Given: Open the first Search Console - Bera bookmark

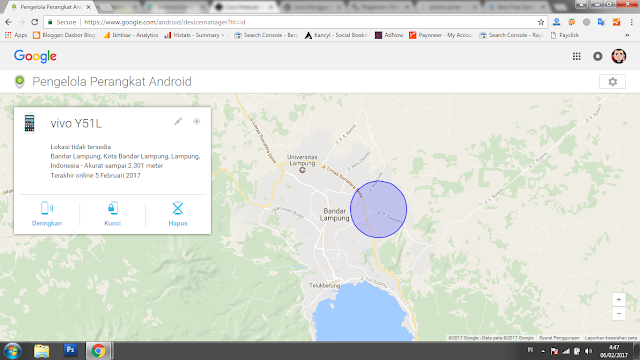Looking at the screenshot, I should [266, 35].
